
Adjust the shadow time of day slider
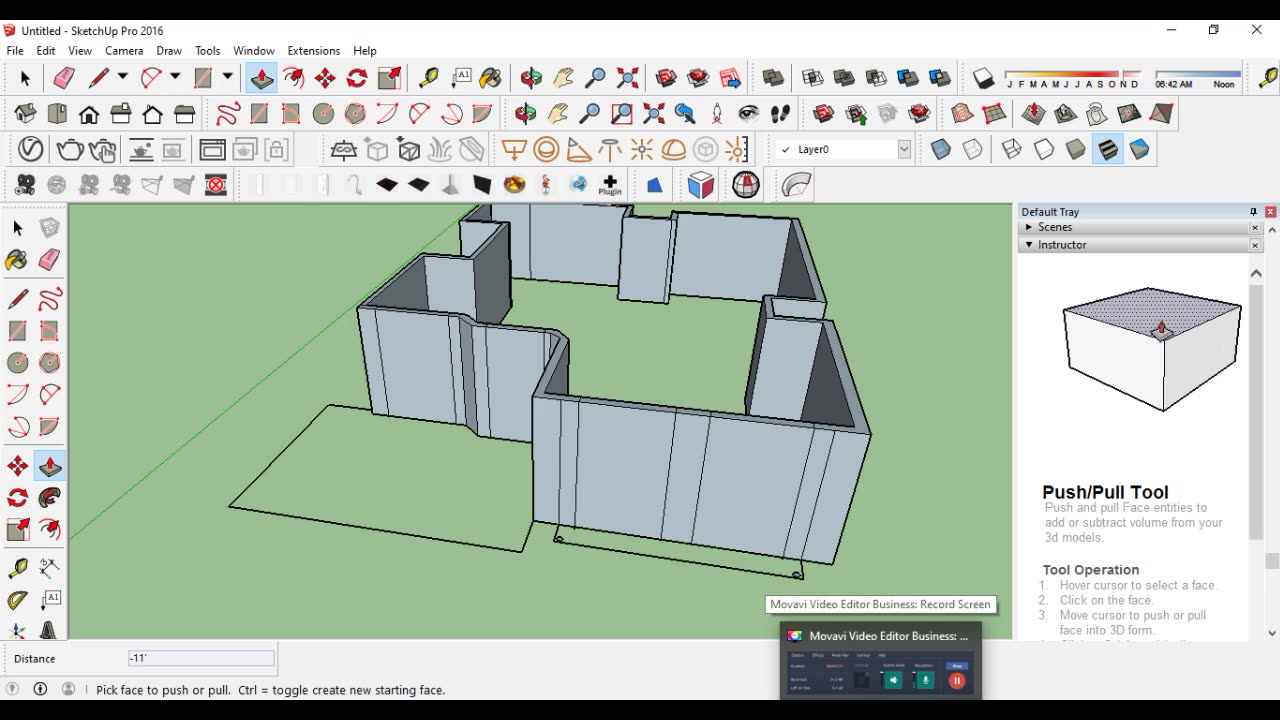[x=1197, y=75]
